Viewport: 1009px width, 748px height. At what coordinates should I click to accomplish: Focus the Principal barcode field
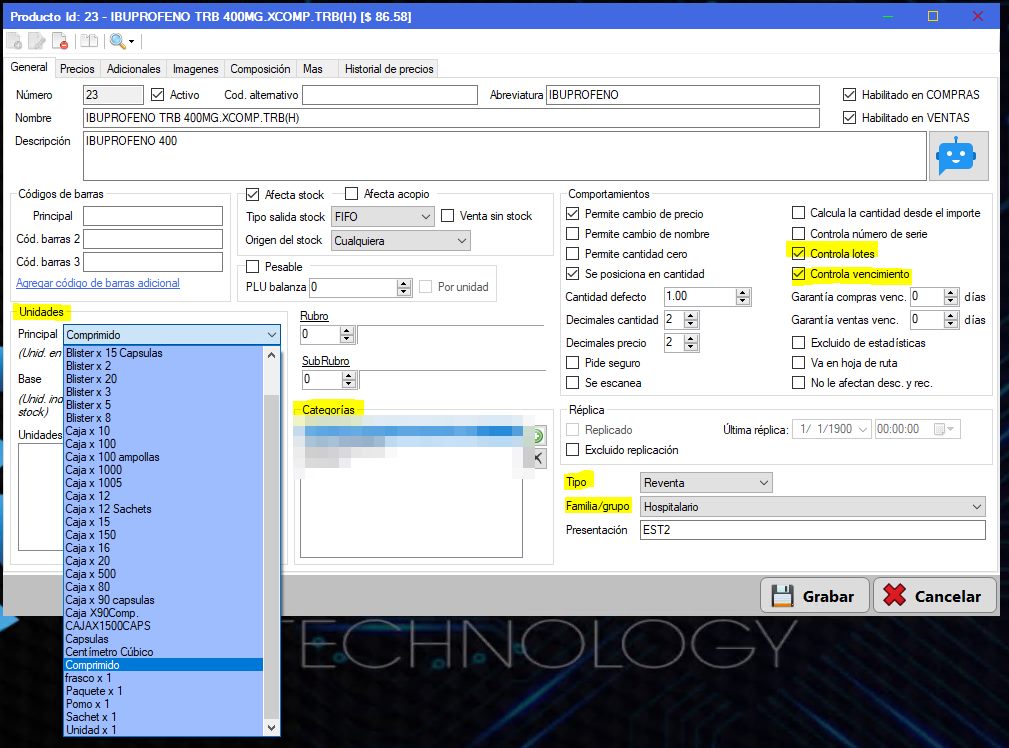(153, 216)
